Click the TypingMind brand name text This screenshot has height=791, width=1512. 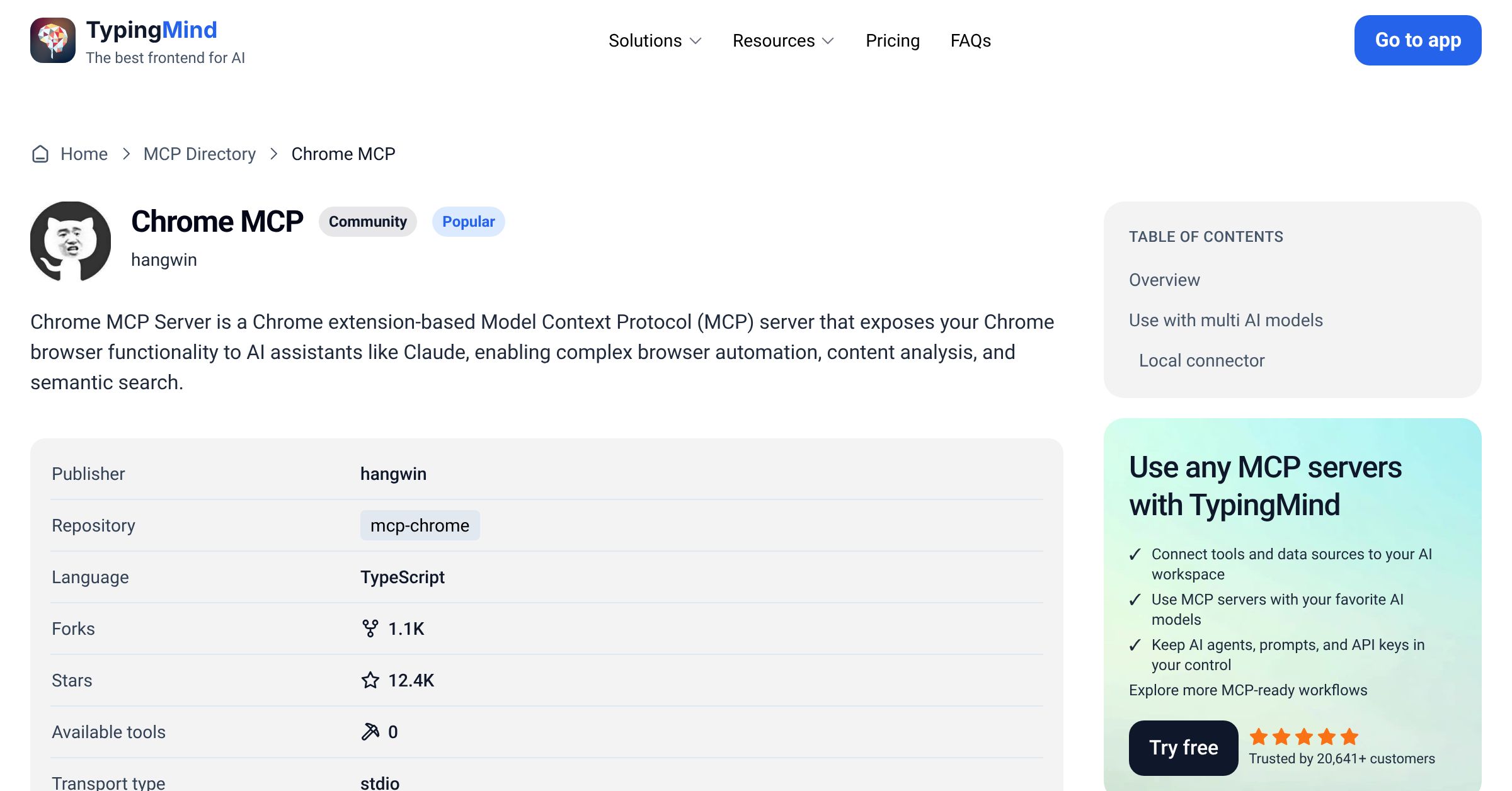(x=152, y=30)
